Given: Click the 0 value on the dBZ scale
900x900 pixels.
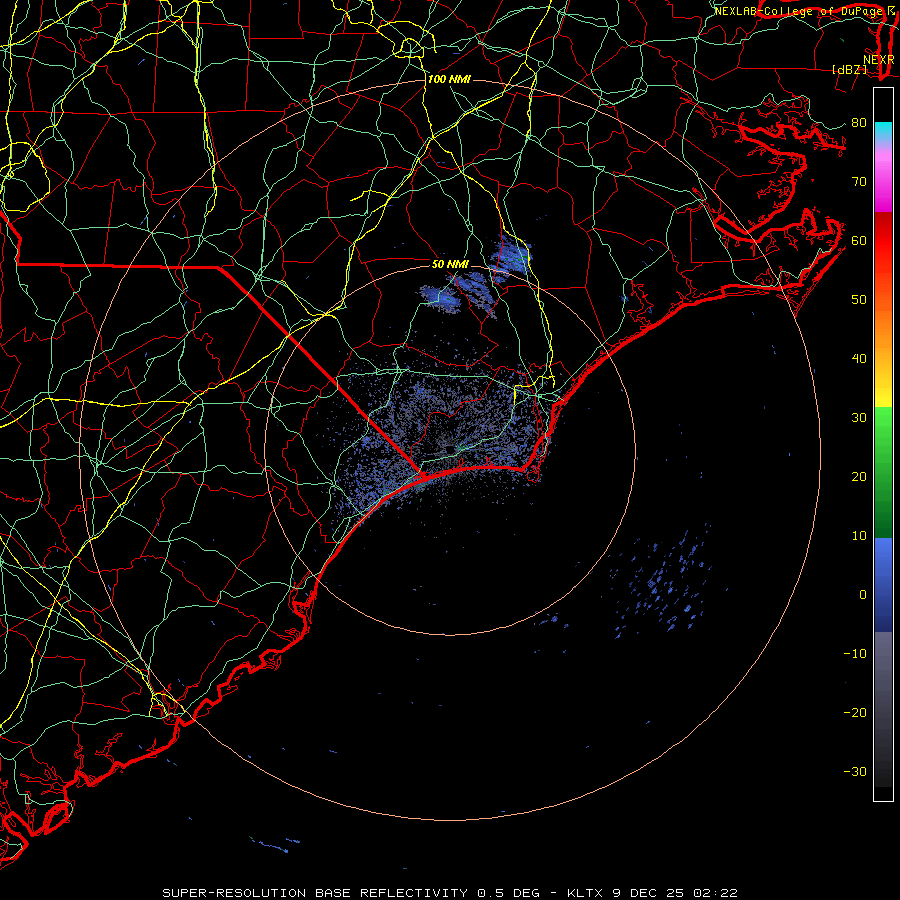Looking at the screenshot, I should click(863, 595).
